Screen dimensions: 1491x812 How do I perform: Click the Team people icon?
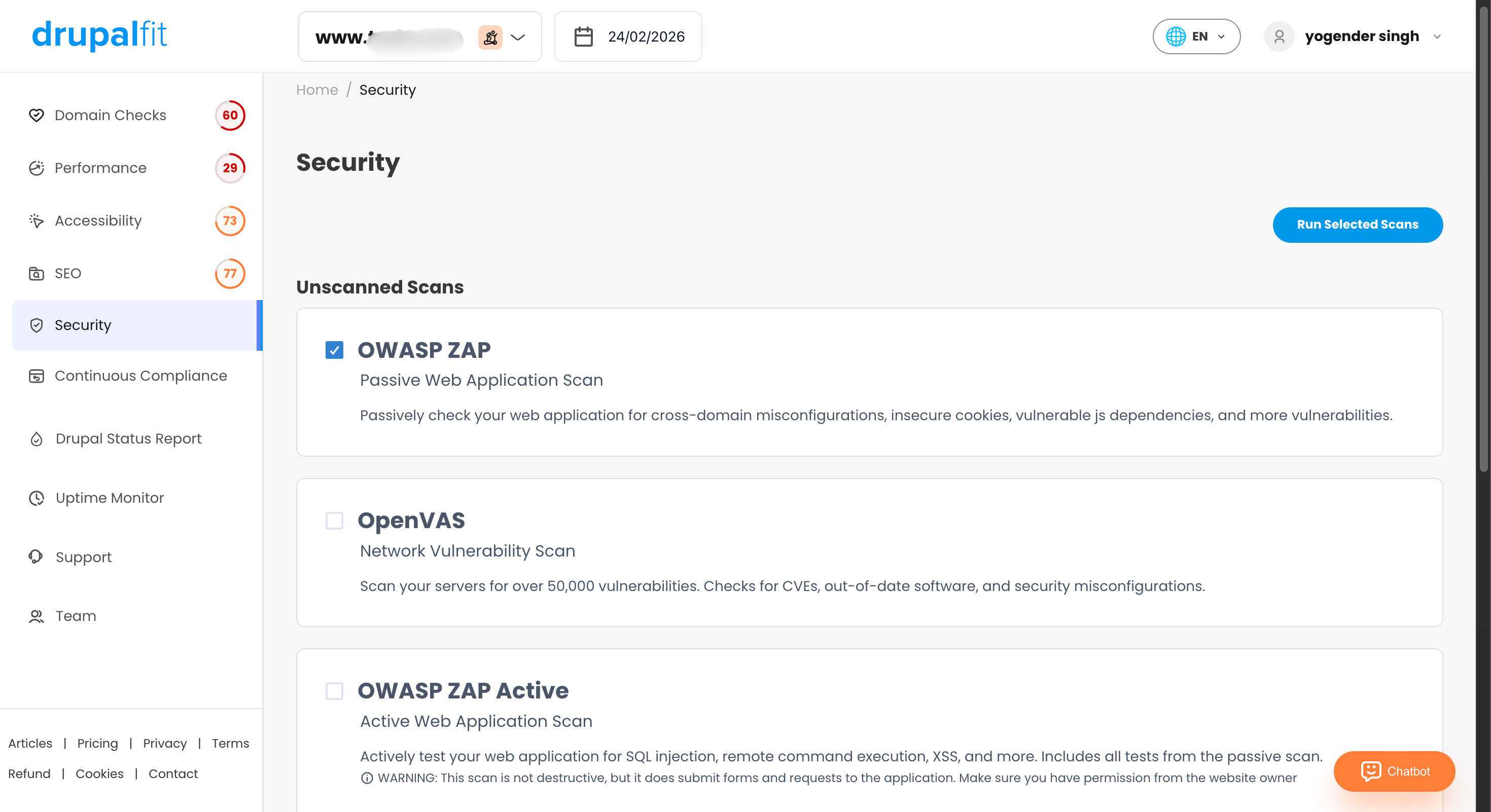[37, 616]
